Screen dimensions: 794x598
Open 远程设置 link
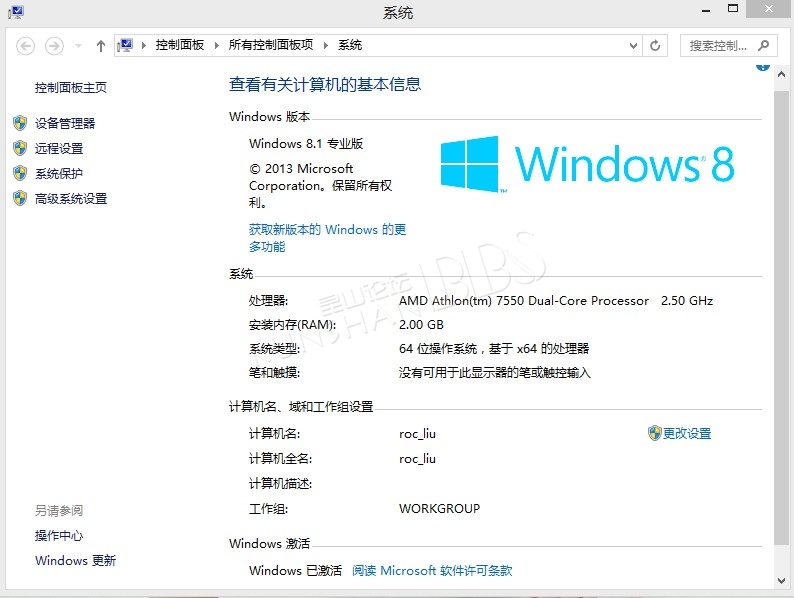(59, 148)
